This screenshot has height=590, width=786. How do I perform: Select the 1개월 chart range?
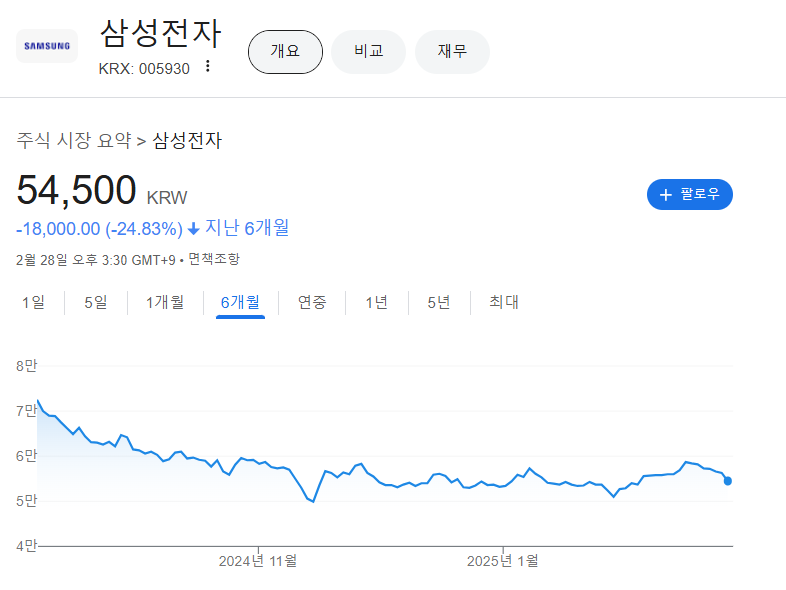pos(165,302)
